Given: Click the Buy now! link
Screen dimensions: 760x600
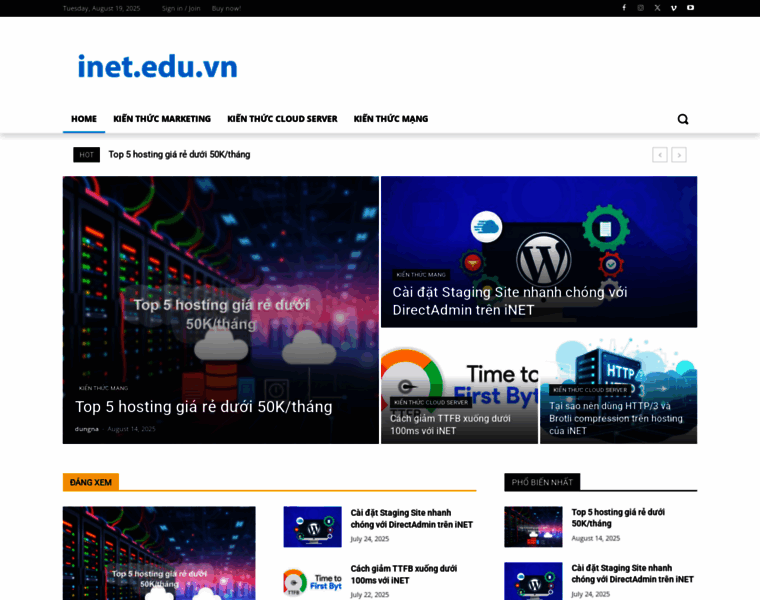Looking at the screenshot, I should pos(226,8).
